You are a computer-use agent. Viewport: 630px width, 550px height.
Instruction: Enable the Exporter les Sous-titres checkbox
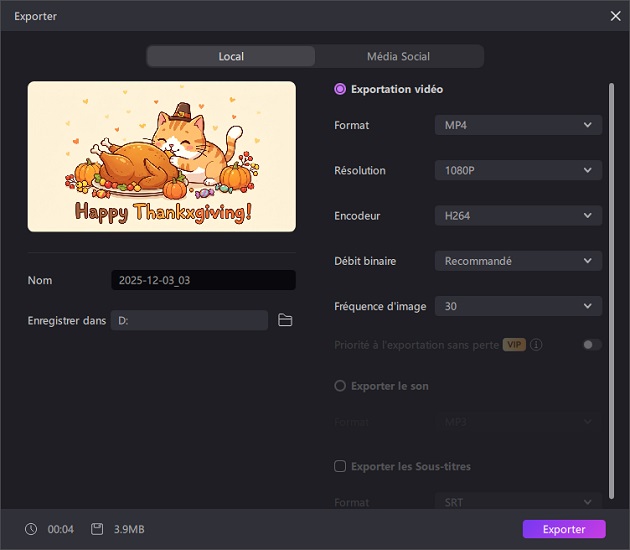pyautogui.click(x=340, y=466)
